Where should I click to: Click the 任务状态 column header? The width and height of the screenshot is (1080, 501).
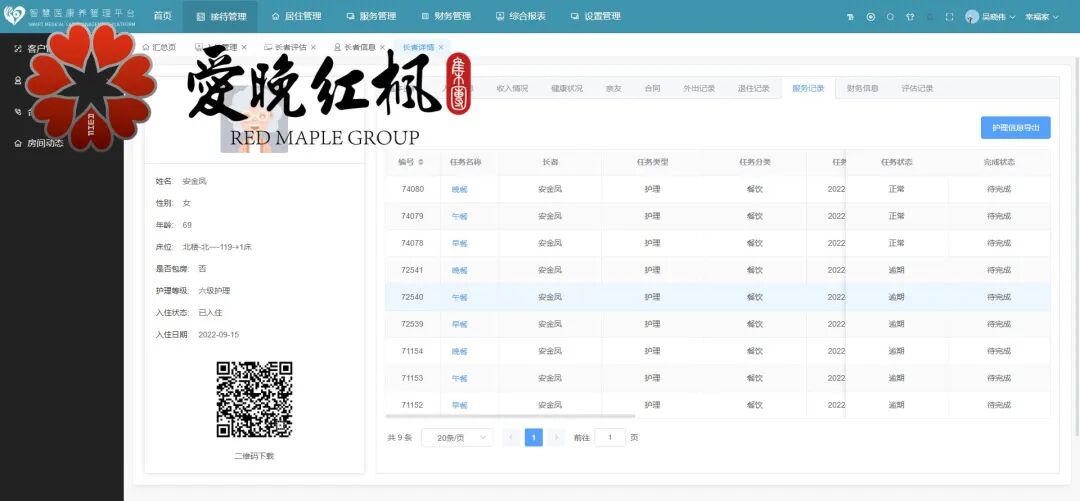pyautogui.click(x=897, y=162)
